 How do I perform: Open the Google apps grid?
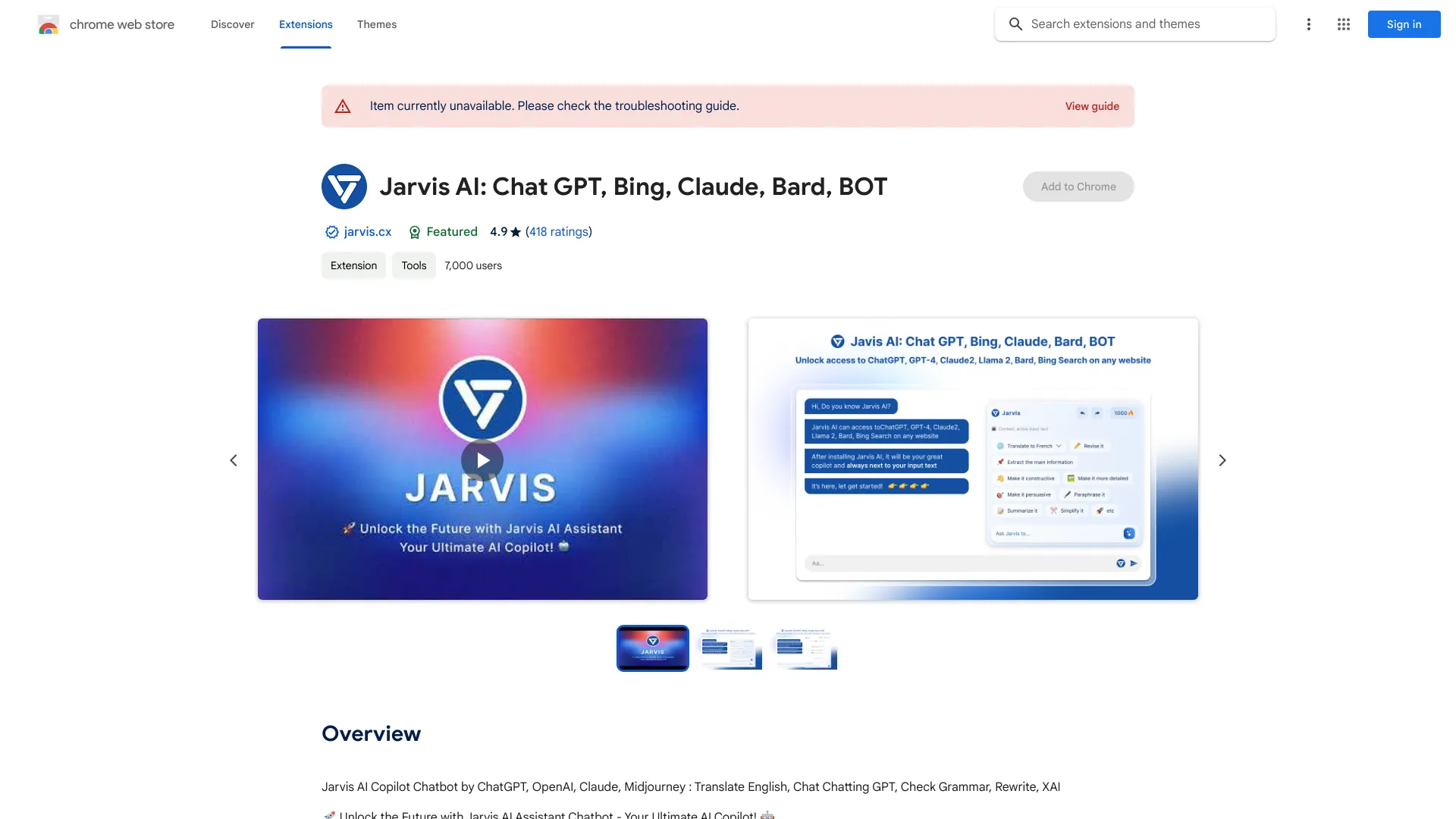coord(1344,24)
